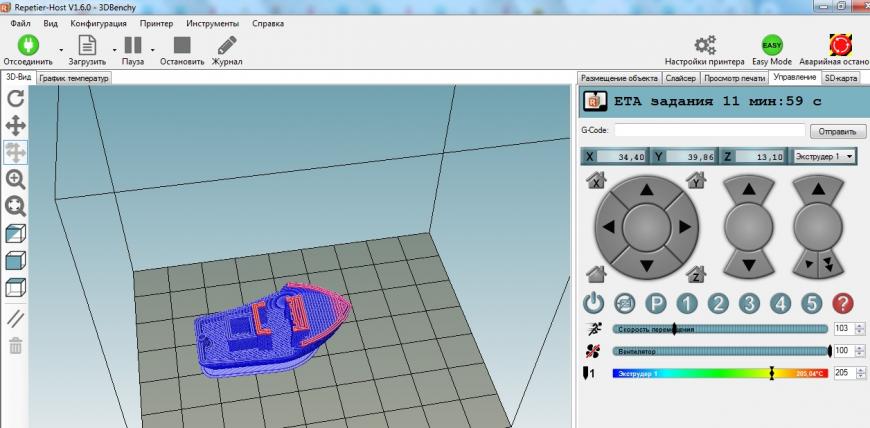Toggle the fan on/off icon
This screenshot has height=428, width=870.
point(593,351)
